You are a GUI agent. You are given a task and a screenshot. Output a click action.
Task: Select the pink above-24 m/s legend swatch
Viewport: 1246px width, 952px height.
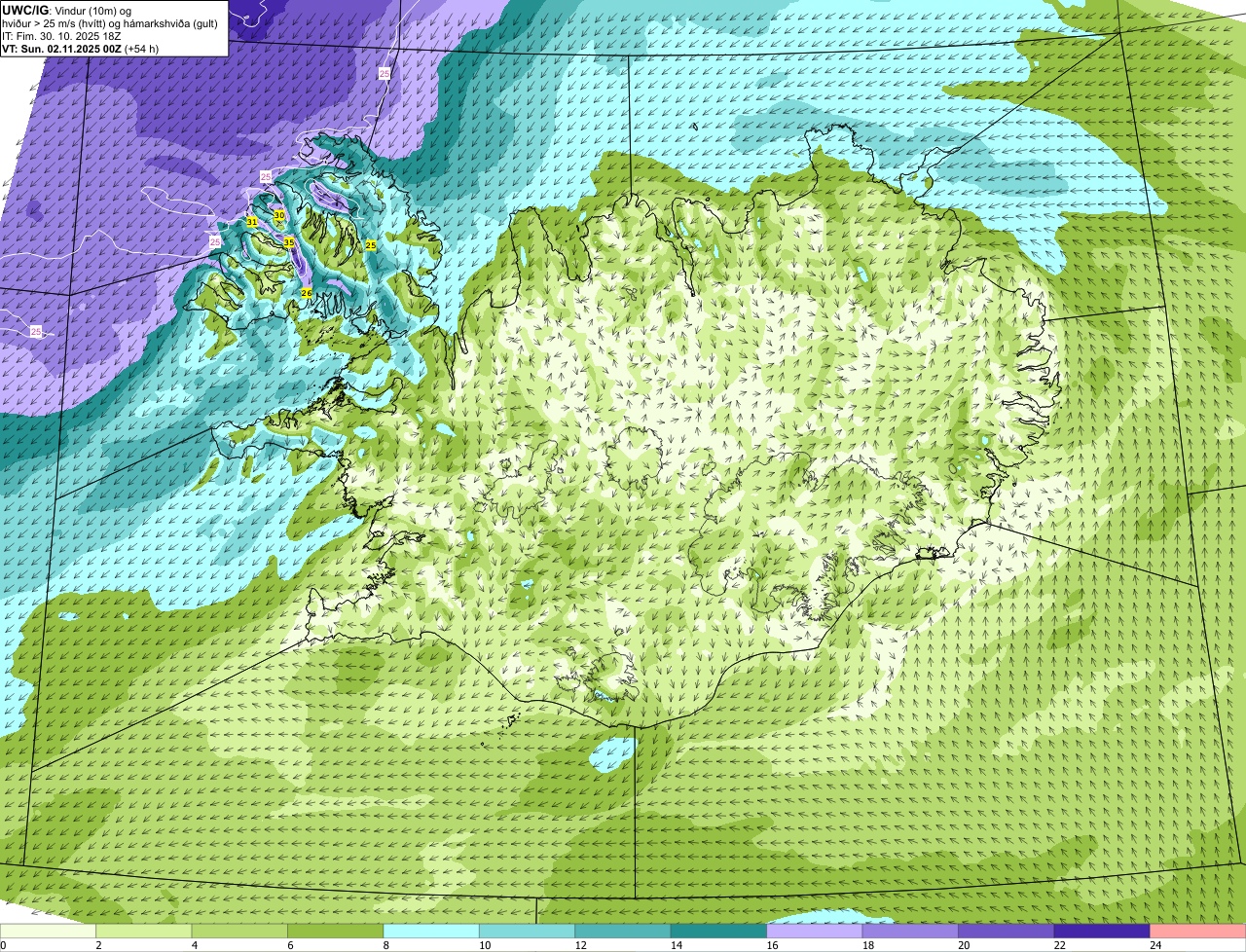tap(1198, 931)
